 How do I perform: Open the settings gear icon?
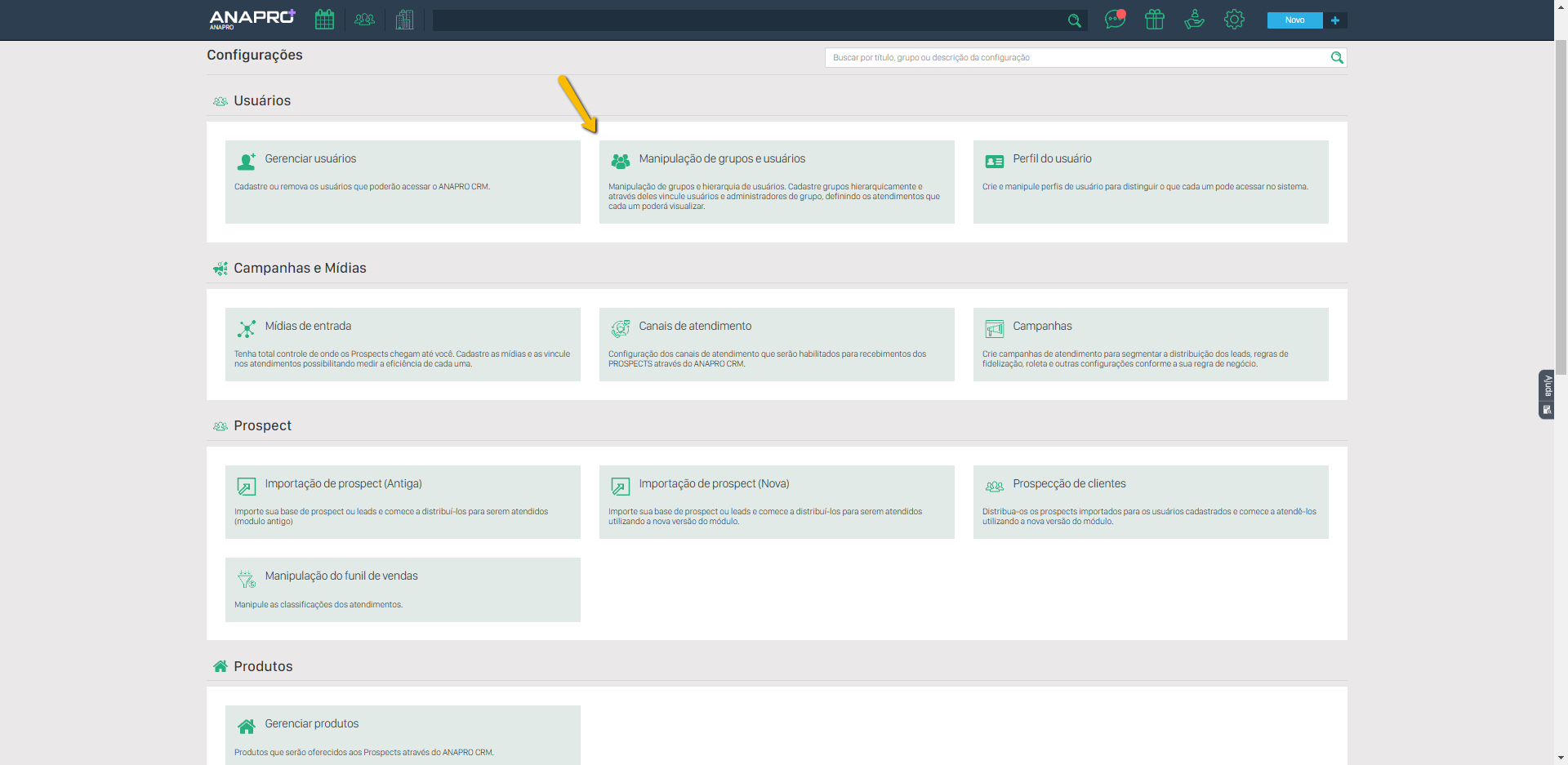click(1234, 20)
